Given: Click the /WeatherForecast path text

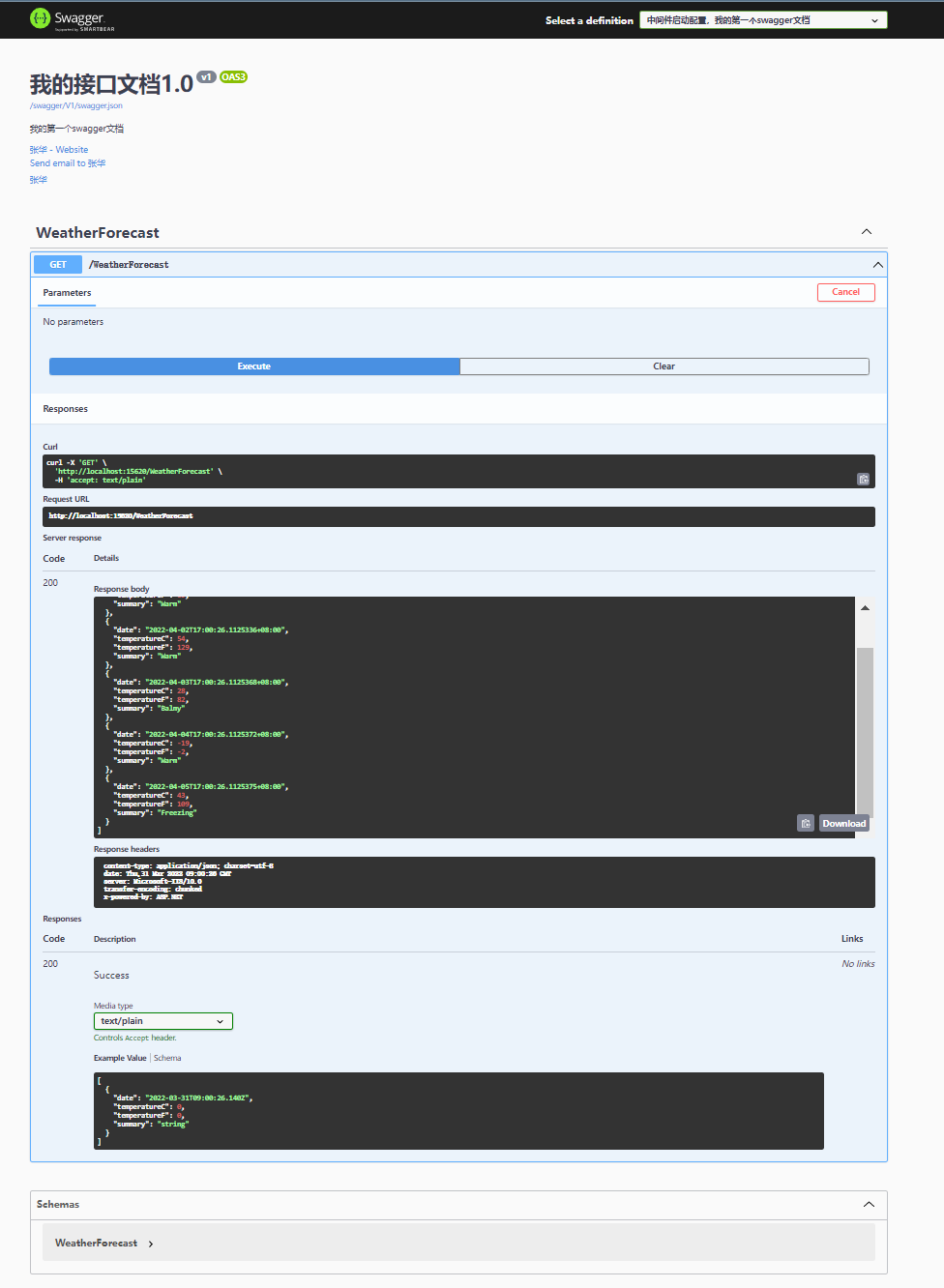Looking at the screenshot, I should [x=129, y=265].
